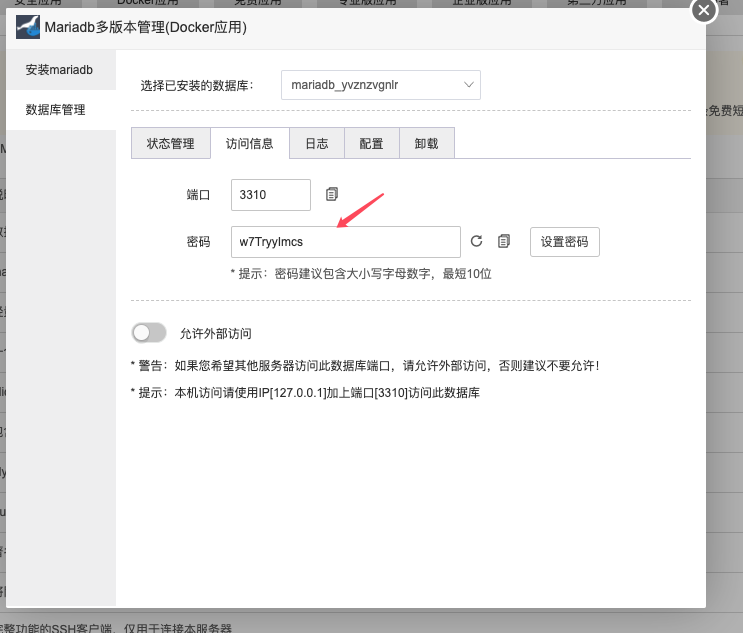Viewport: 743px width, 633px height.
Task: Focus the port input field showing 3310
Action: tap(271, 195)
